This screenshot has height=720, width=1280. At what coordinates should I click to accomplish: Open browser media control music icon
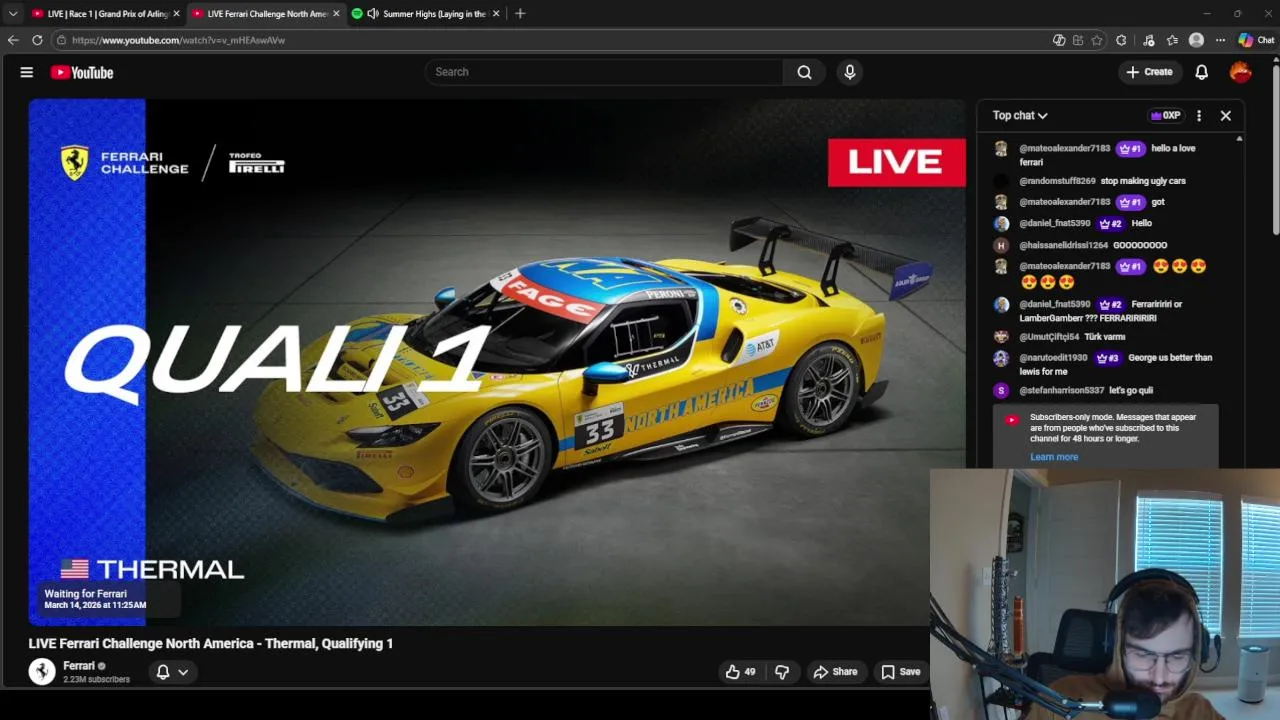pos(1148,40)
